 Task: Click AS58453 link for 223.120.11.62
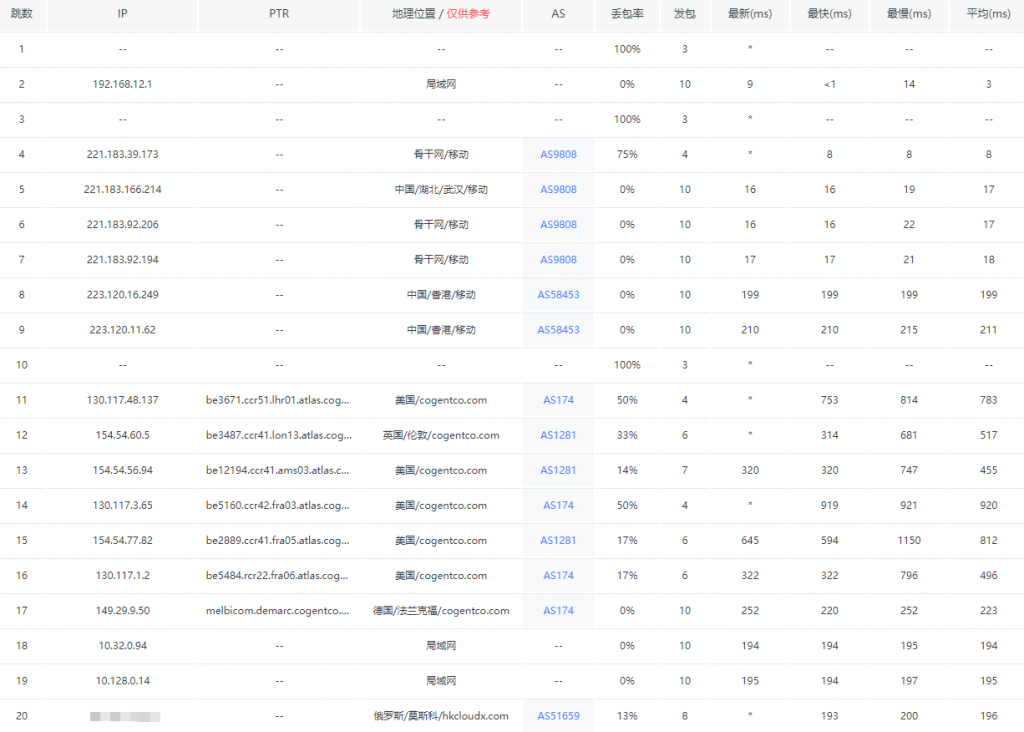(x=558, y=330)
